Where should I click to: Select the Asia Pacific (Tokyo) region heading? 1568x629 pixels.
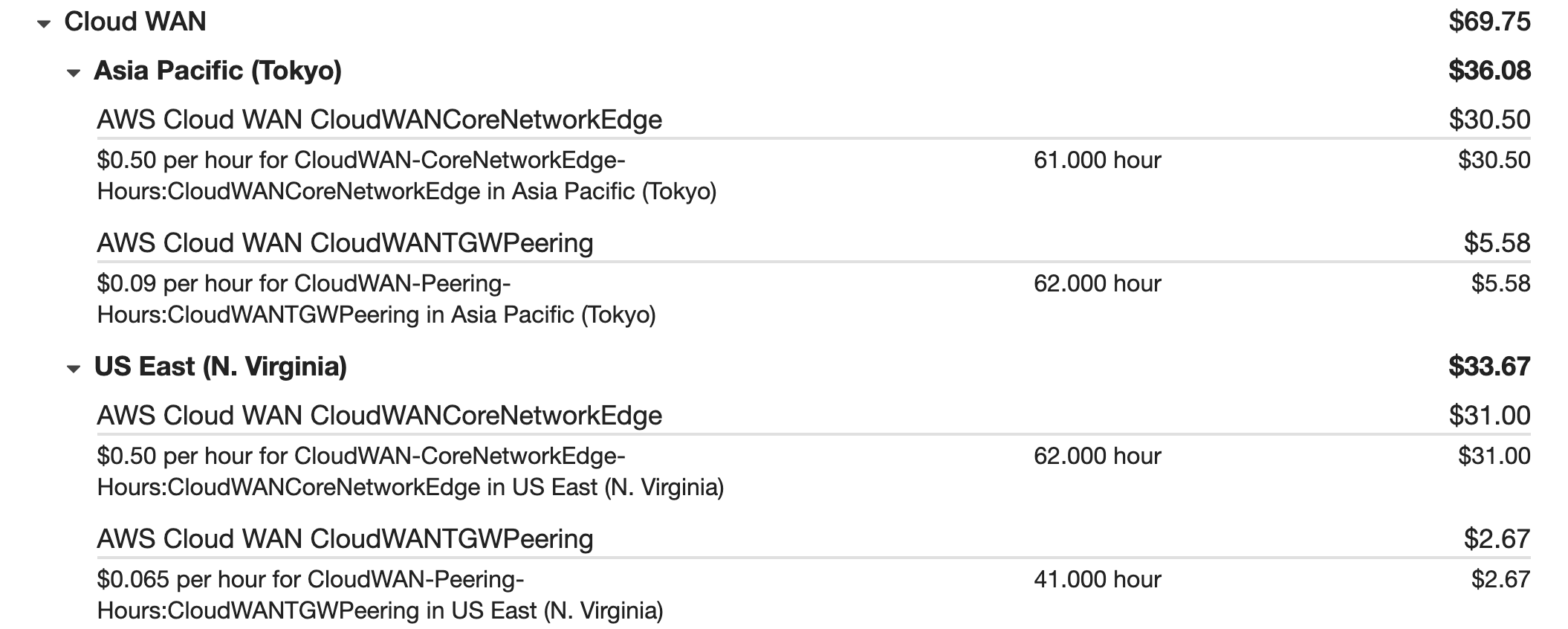(x=218, y=71)
